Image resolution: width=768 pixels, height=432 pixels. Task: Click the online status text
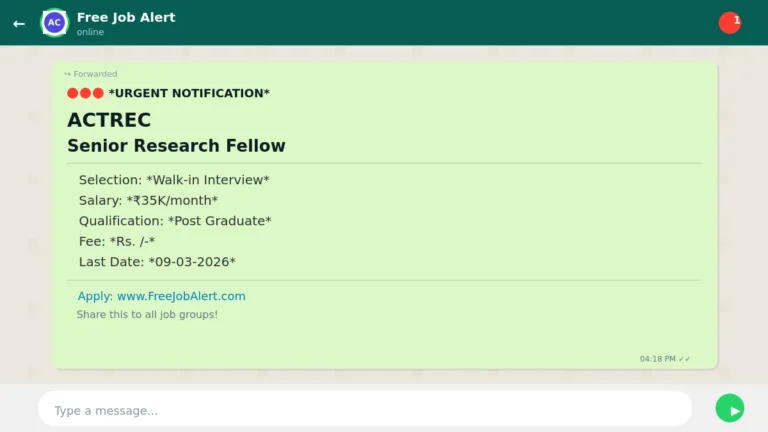click(x=90, y=32)
